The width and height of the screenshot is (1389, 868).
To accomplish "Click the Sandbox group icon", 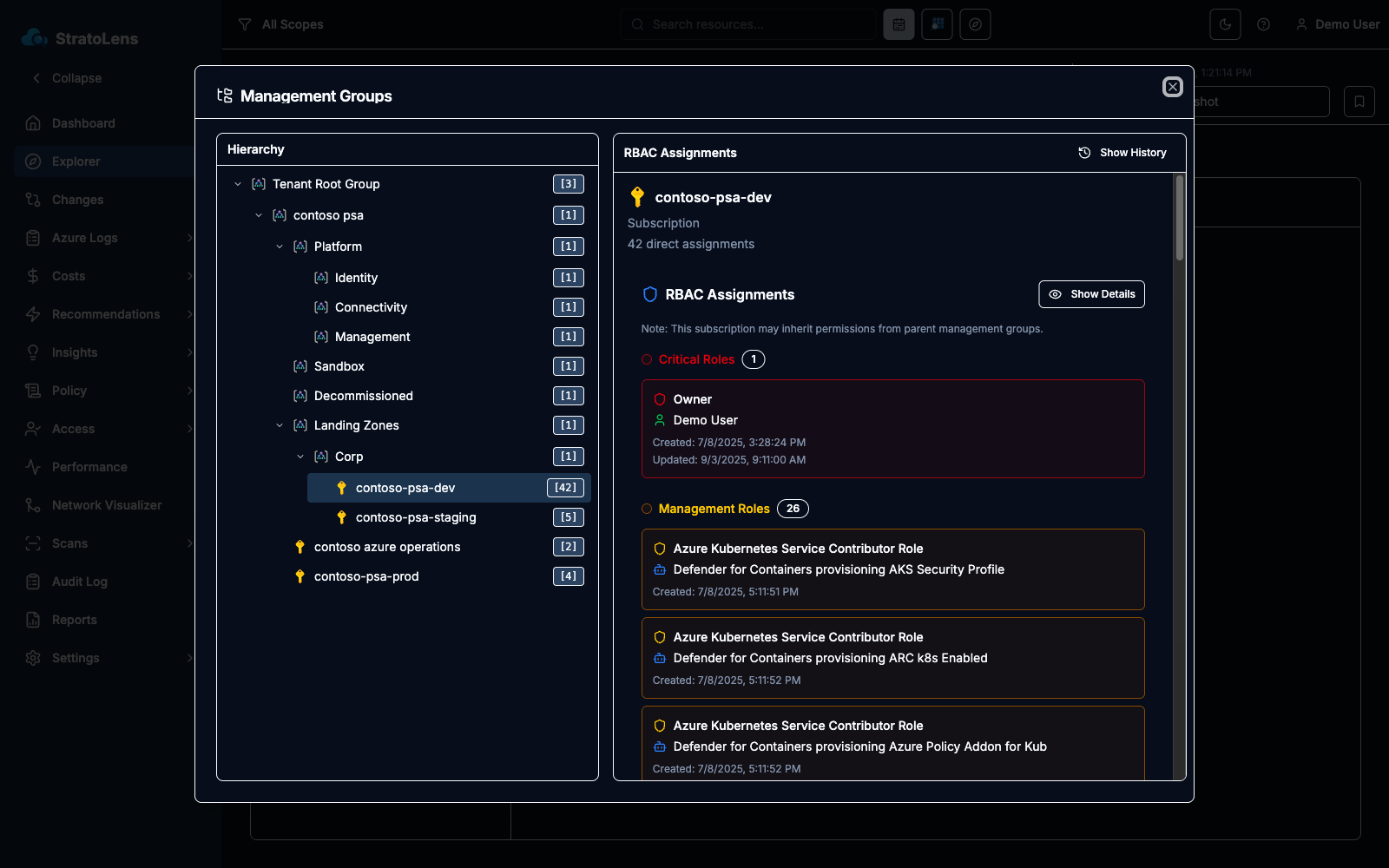I will [x=300, y=366].
